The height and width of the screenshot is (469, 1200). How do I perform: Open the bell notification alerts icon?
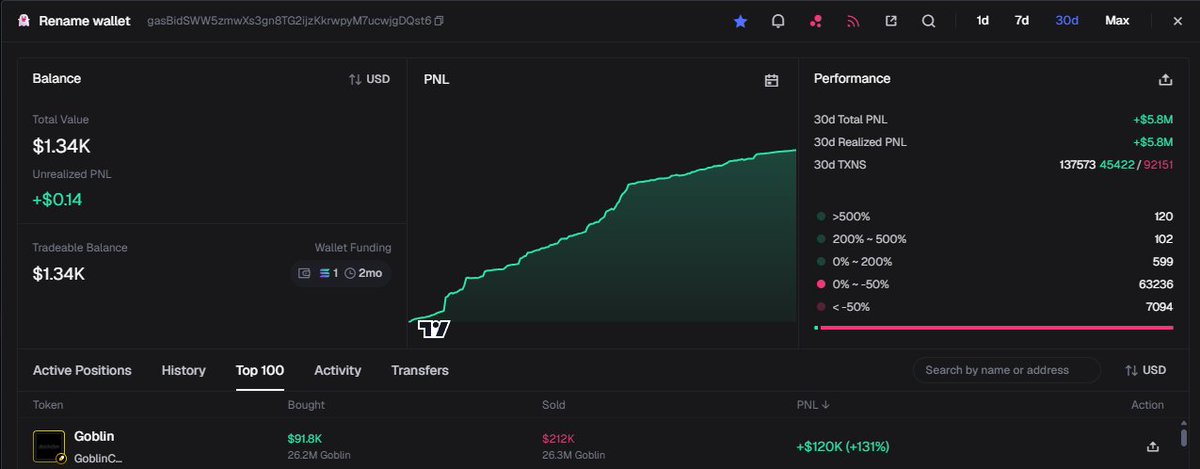(x=778, y=21)
